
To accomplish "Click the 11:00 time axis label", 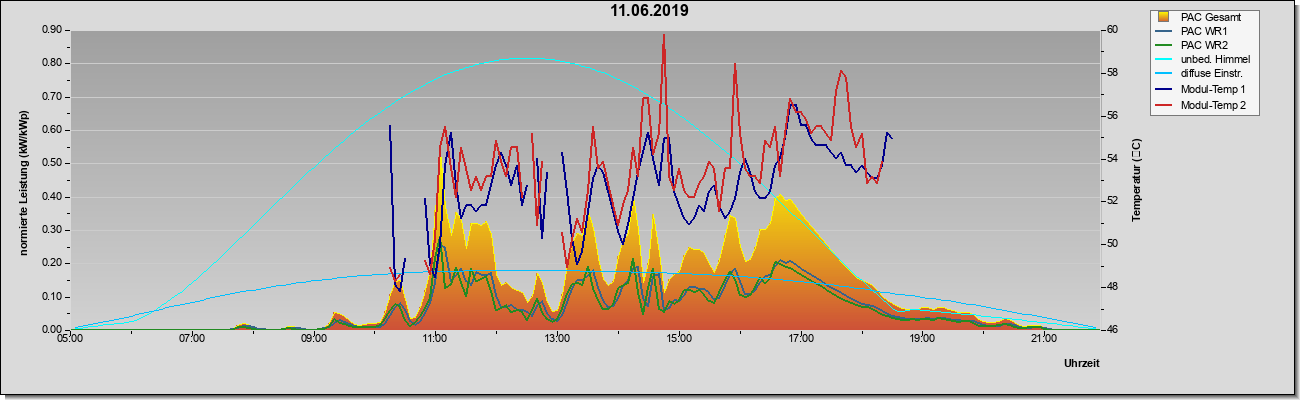I will (435, 339).
